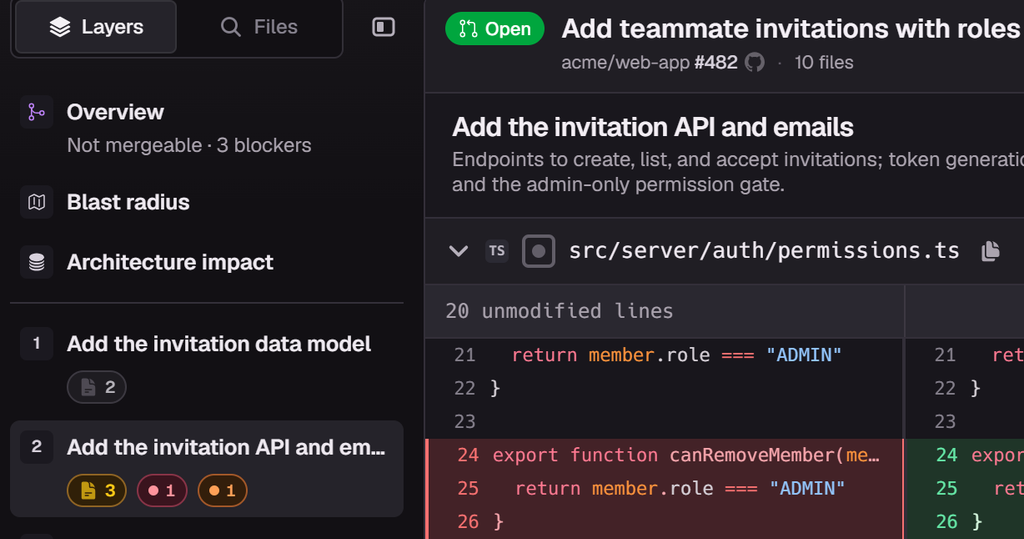Select layer 2 Add the invitation API
This screenshot has height=539, width=1024.
click(206, 468)
